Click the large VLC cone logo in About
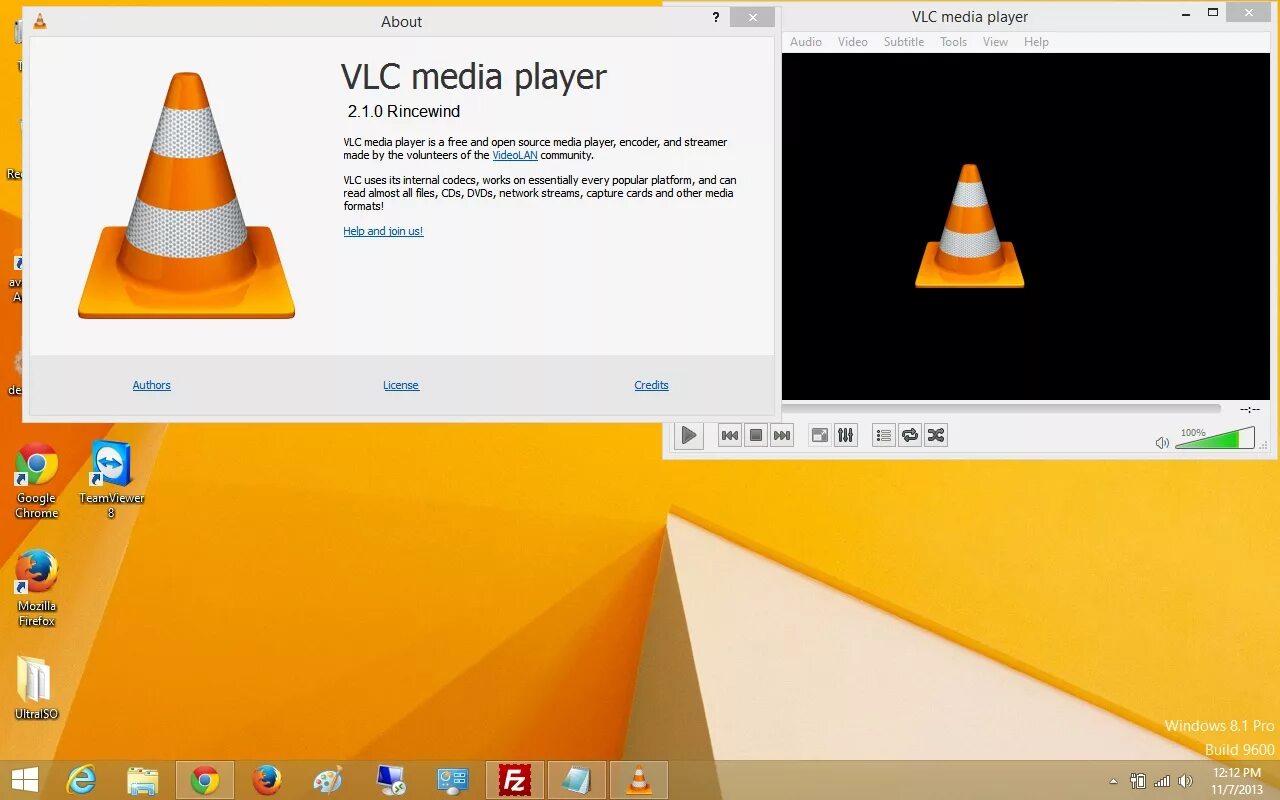Viewport: 1280px width, 800px height. tap(186, 197)
